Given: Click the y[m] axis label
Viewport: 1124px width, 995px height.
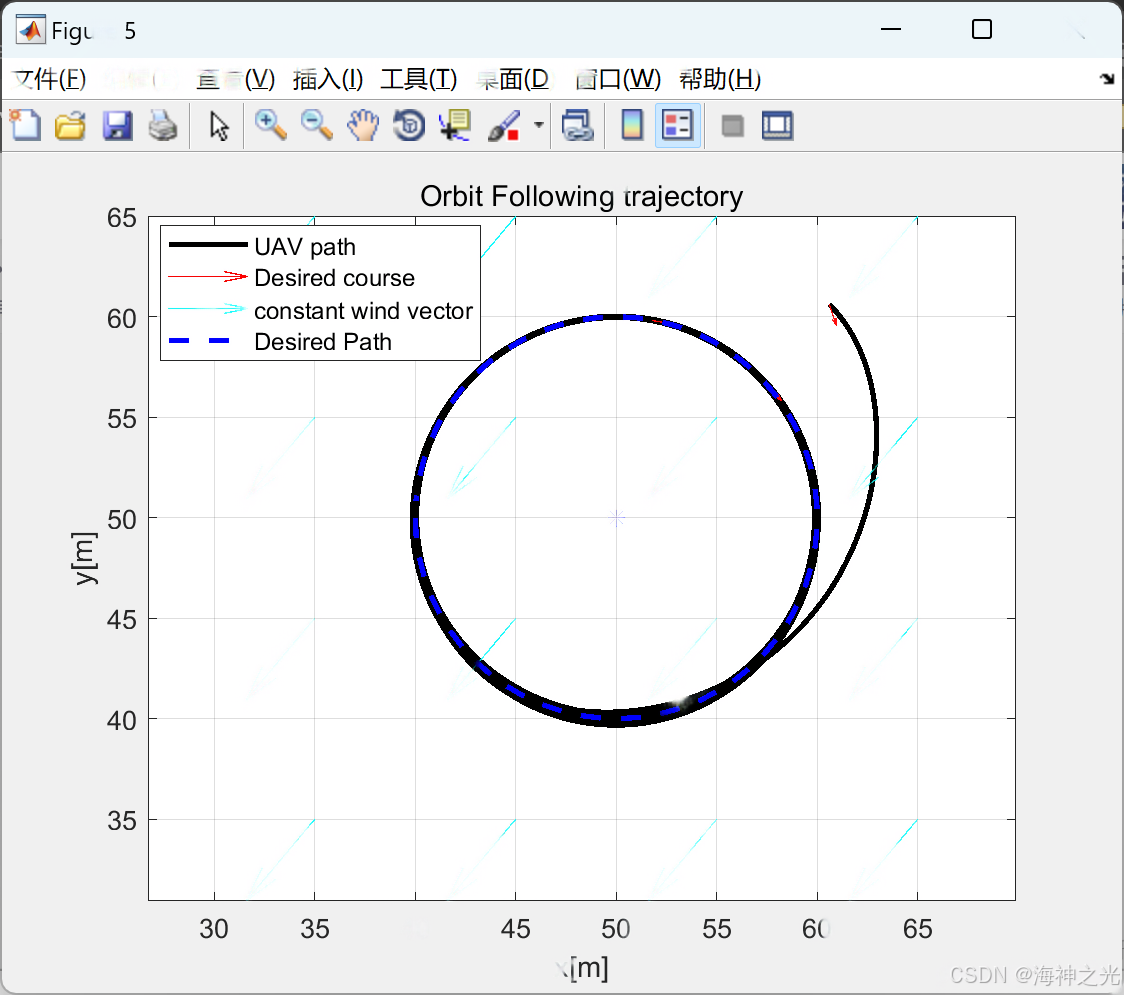Looking at the screenshot, I should 85,558.
